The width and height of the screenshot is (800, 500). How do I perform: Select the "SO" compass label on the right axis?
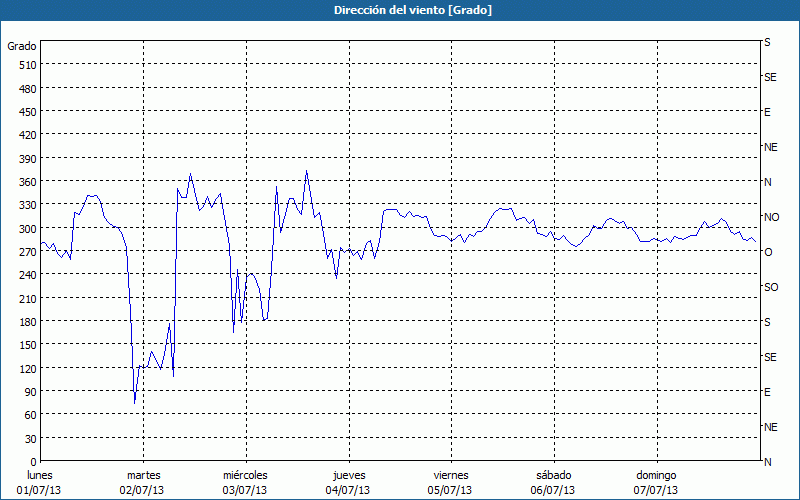click(x=771, y=287)
